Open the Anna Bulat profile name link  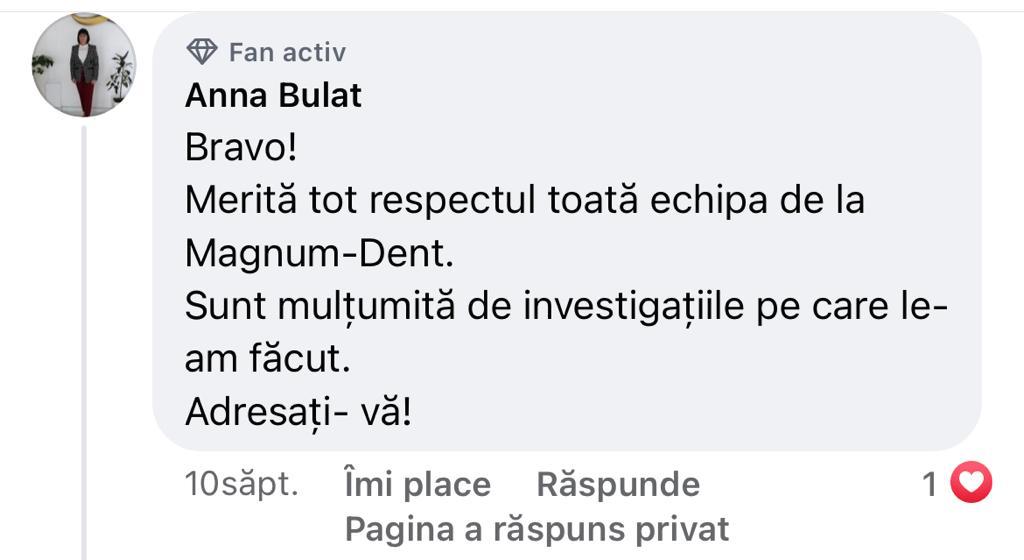click(x=273, y=95)
